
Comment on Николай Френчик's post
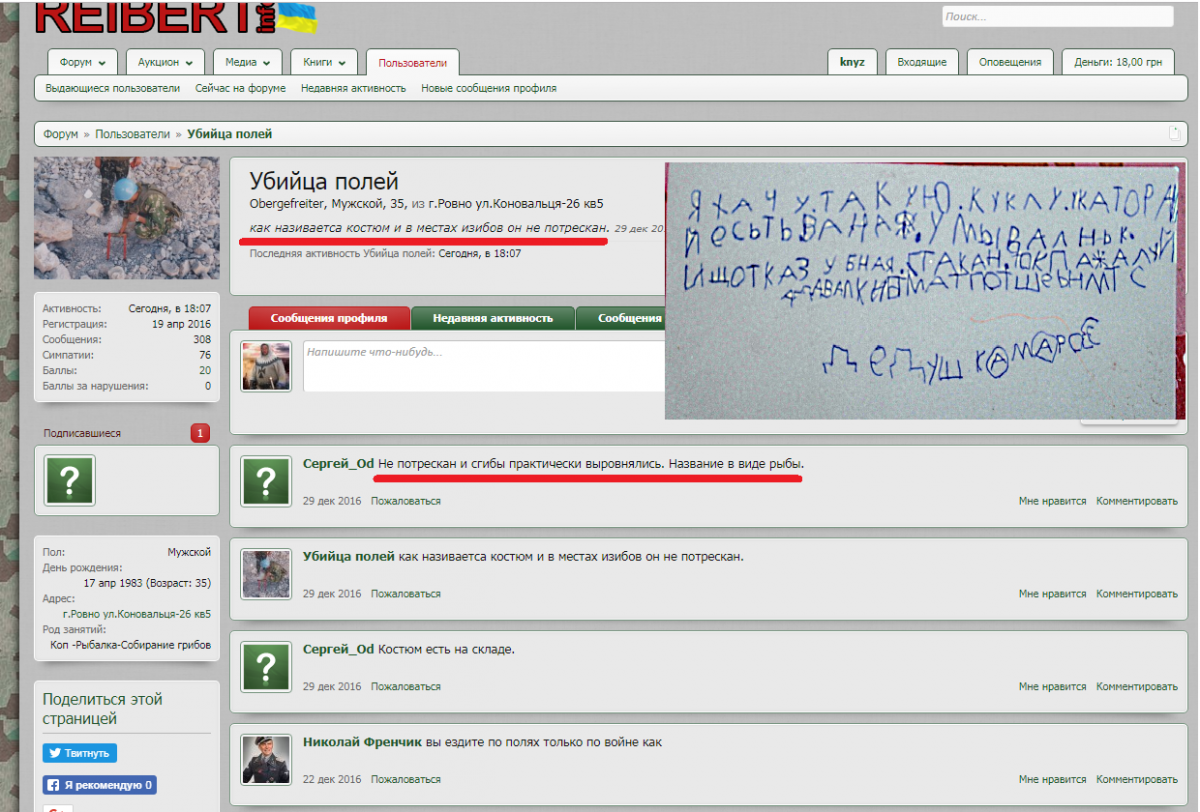[x=1137, y=780]
